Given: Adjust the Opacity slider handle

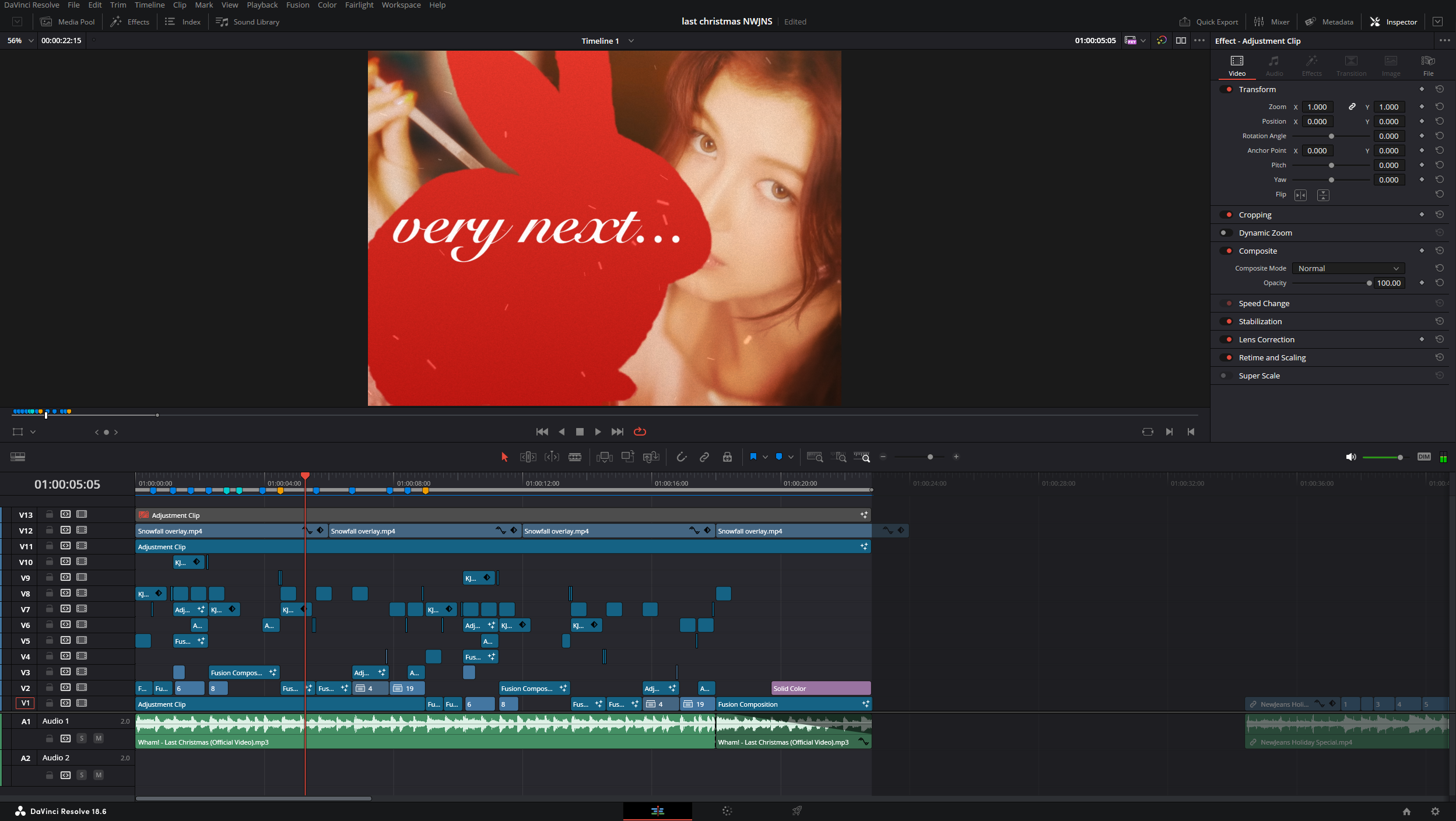Looking at the screenshot, I should (1369, 283).
